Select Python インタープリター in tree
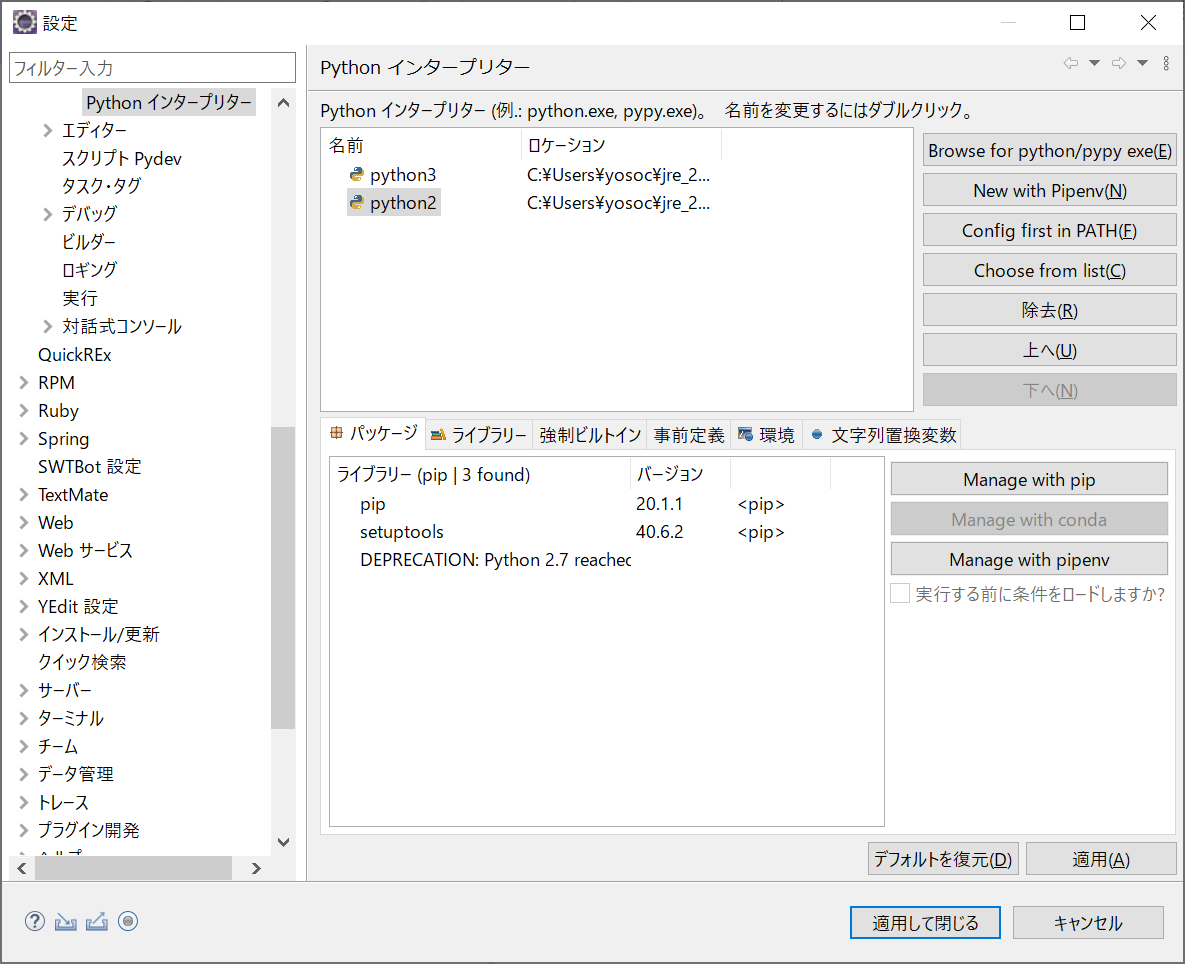Screen dimensions: 1185x964 pyautogui.click(x=169, y=102)
